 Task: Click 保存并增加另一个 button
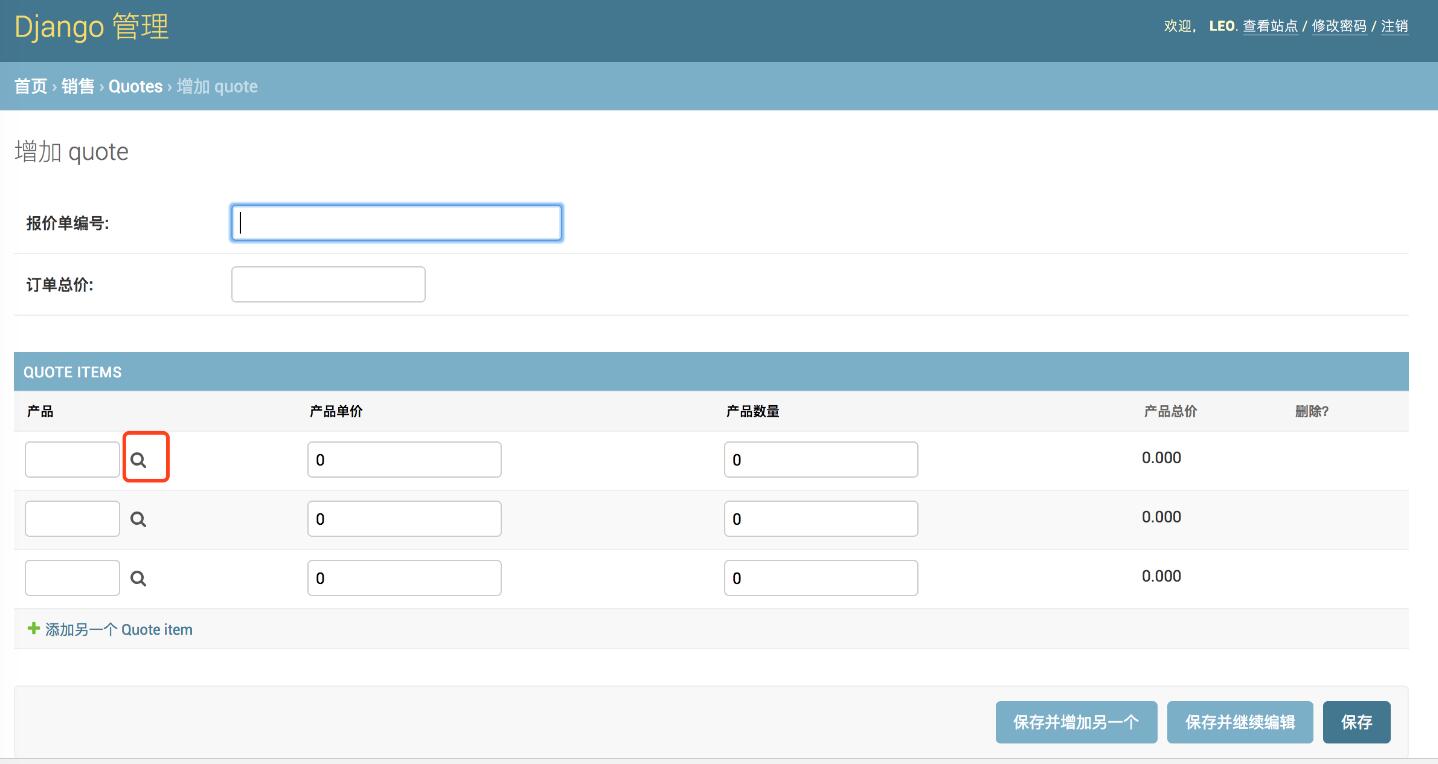(1076, 722)
